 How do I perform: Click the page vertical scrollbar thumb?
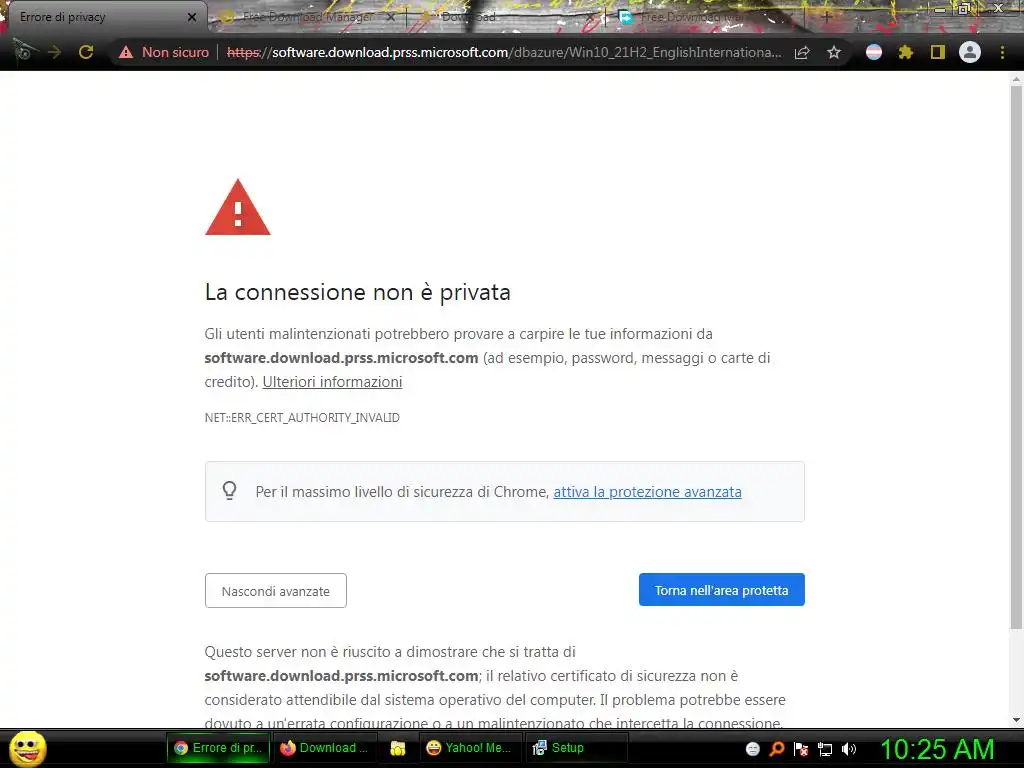[x=1016, y=357]
